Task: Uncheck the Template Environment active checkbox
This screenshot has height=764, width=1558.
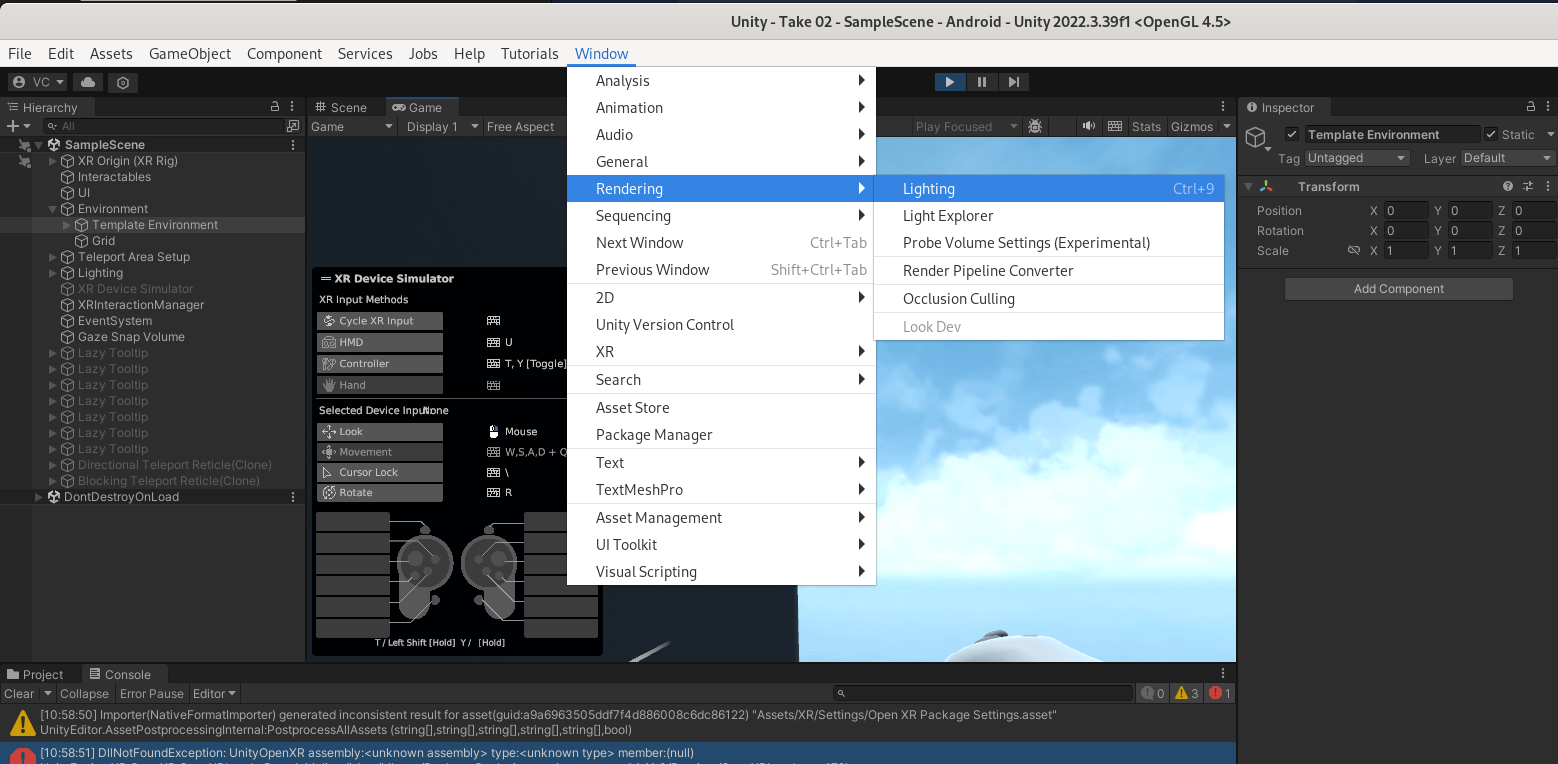Action: [x=1292, y=135]
